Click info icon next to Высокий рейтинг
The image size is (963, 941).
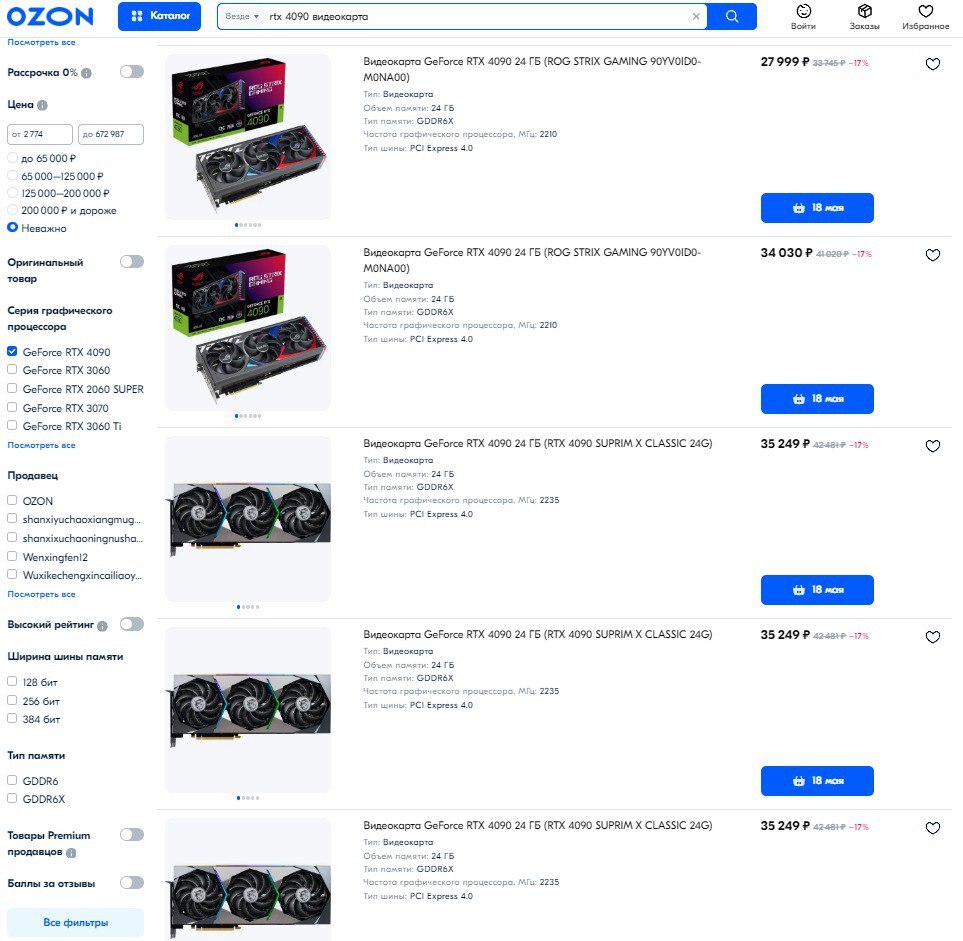(102, 626)
